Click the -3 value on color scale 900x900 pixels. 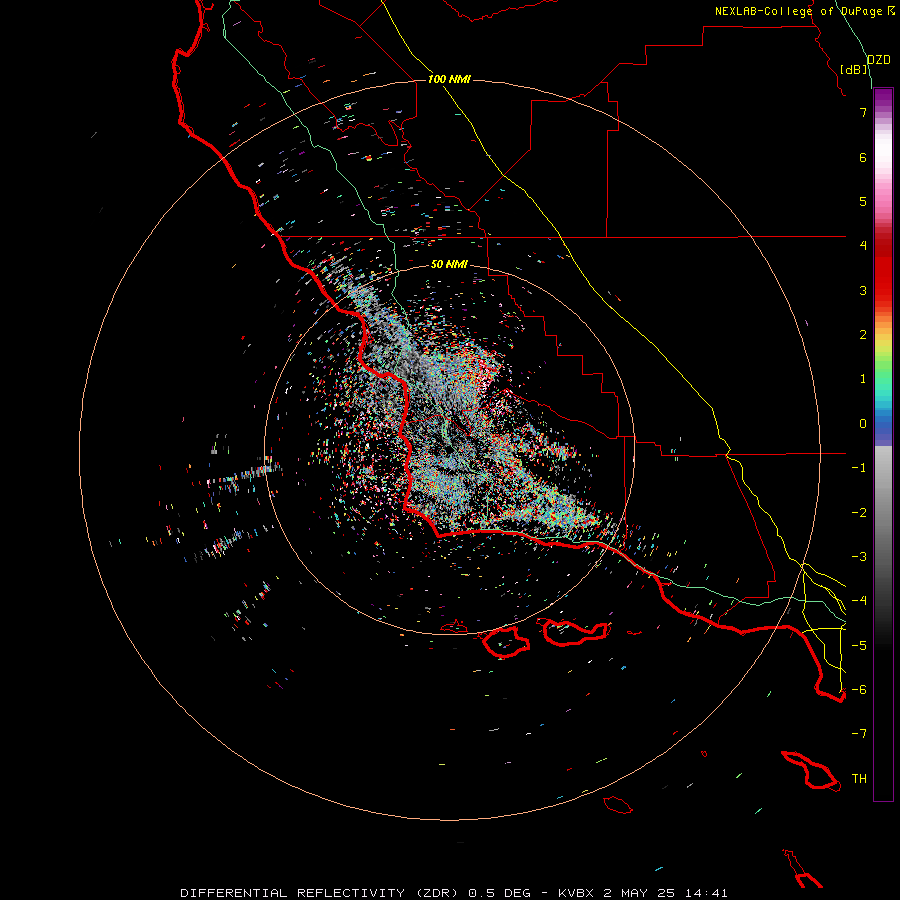[x=859, y=557]
